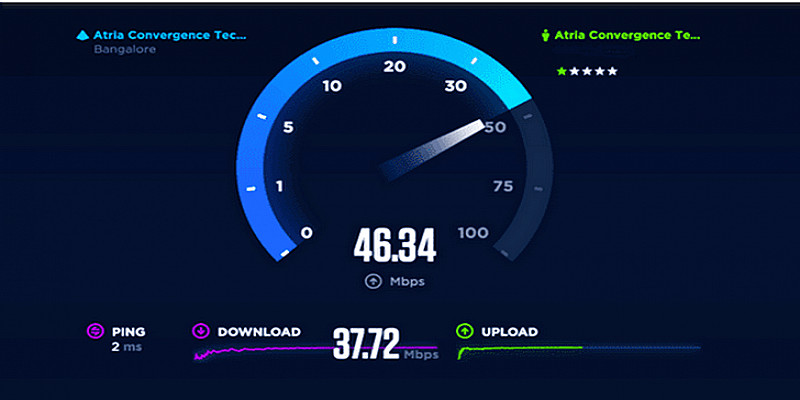This screenshot has height=400, width=800.
Task: Click the green upload arrow icon
Action: click(x=464, y=332)
